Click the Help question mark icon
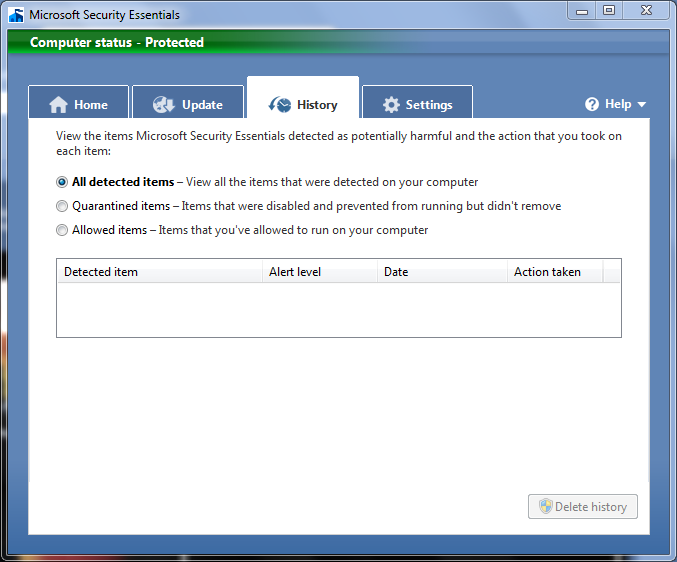Viewport: 677px width, 562px height. [592, 104]
